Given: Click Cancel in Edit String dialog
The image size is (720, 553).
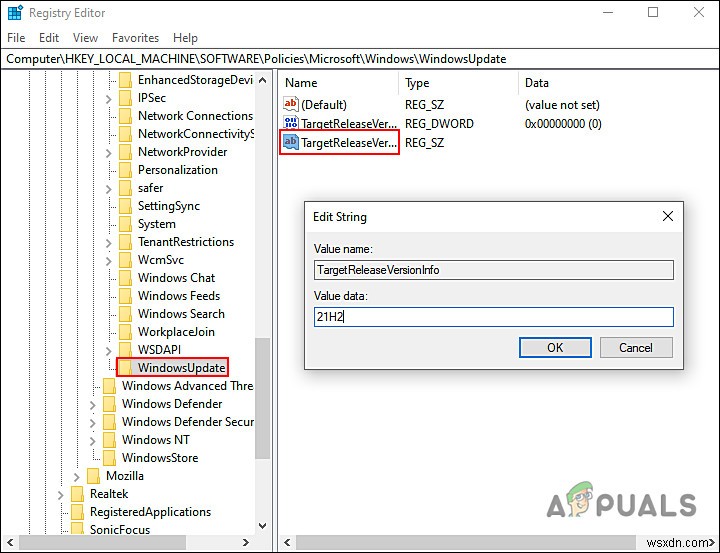Looking at the screenshot, I should tap(636, 348).
